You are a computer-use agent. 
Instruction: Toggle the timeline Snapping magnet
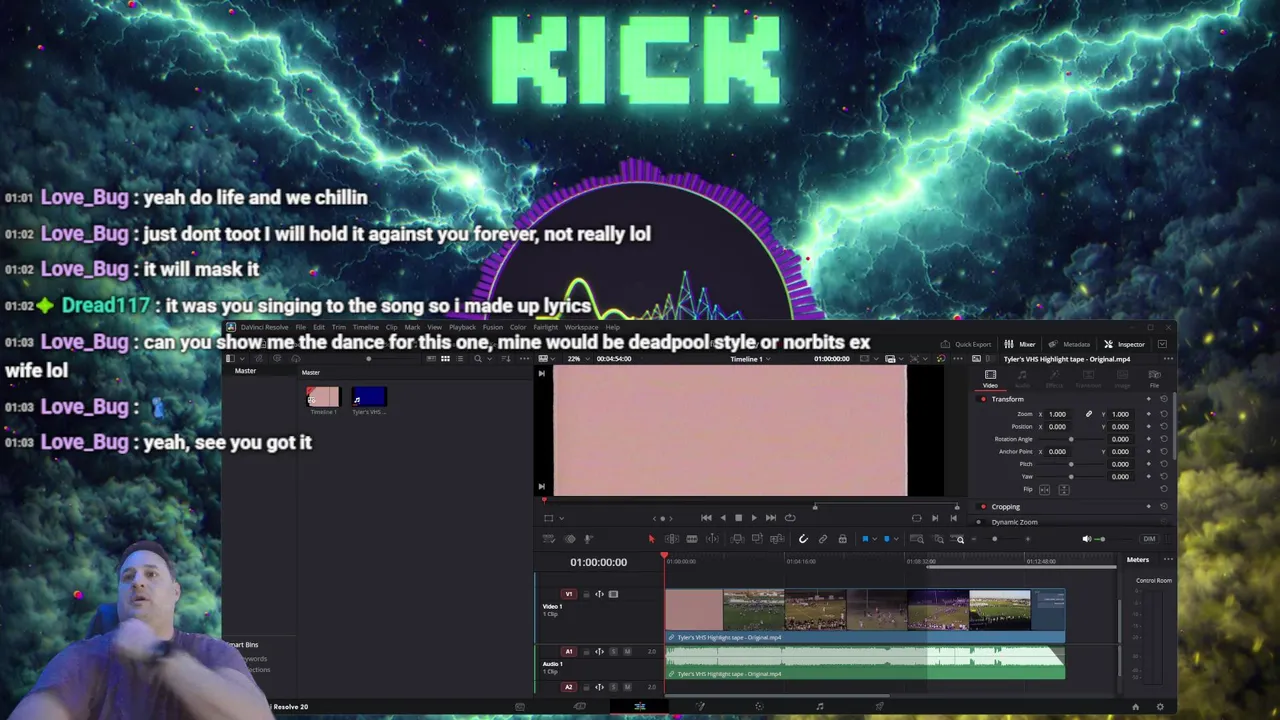(x=803, y=539)
